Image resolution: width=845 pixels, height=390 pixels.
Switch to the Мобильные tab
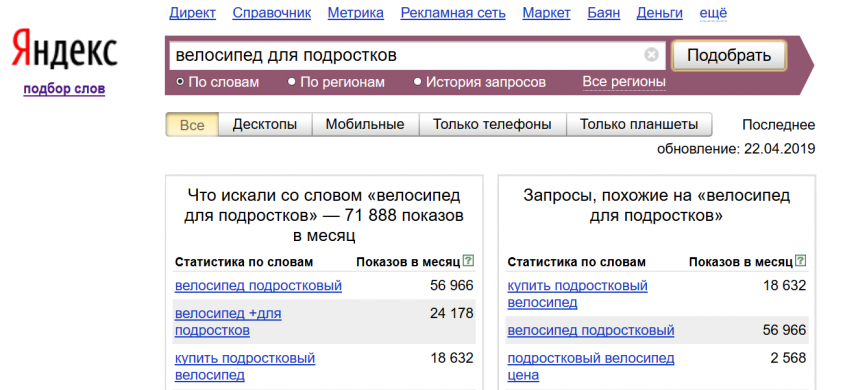pos(365,124)
